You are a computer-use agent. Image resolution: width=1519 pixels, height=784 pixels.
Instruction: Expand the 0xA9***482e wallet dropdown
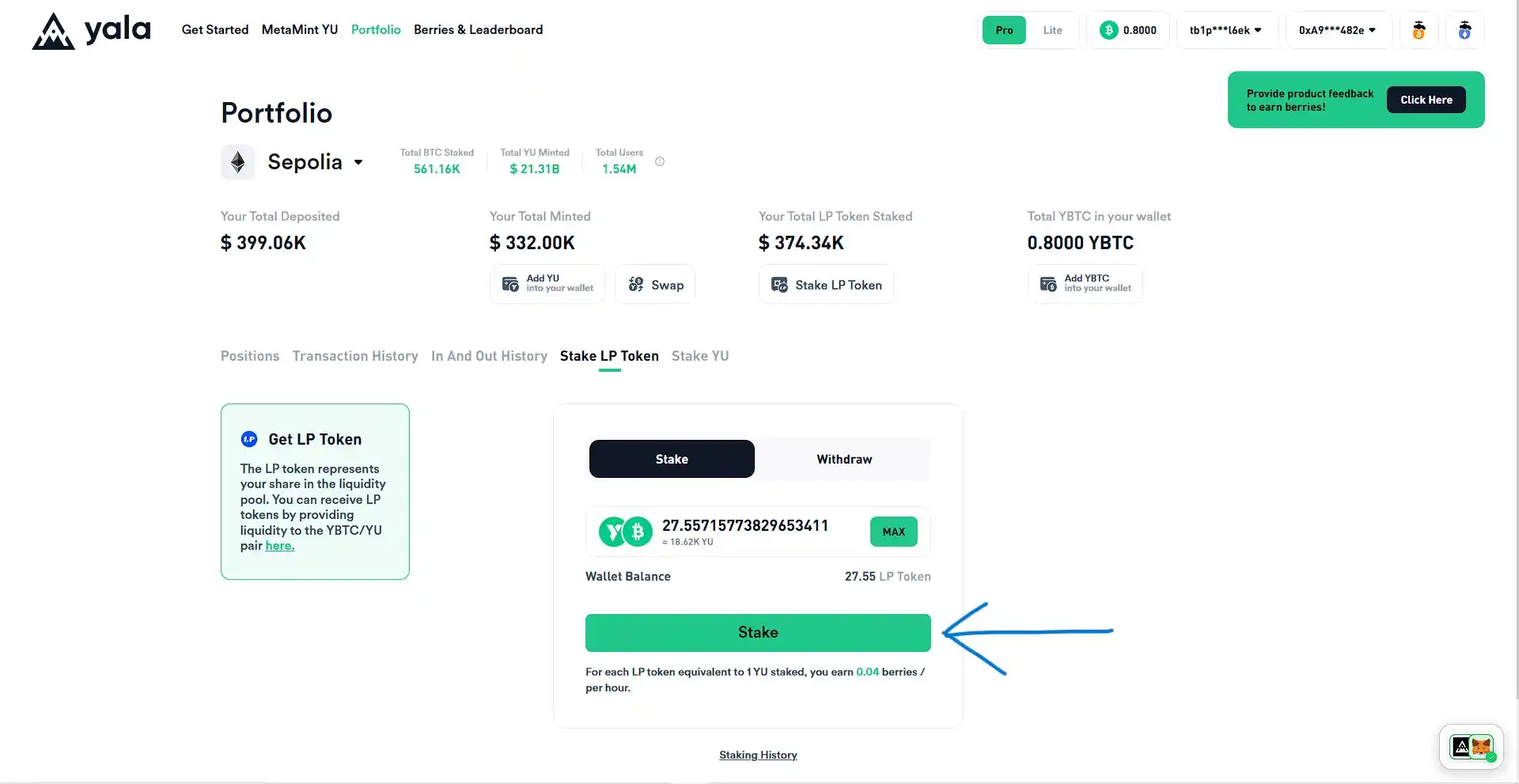(1338, 30)
